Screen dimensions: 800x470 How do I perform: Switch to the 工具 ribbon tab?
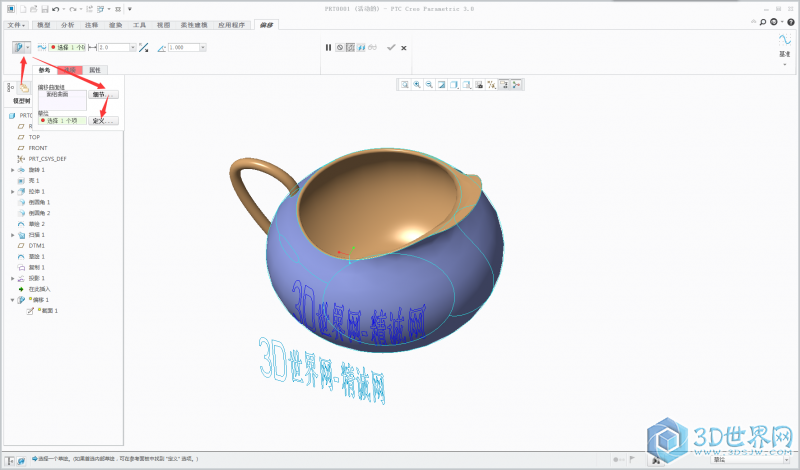139,25
